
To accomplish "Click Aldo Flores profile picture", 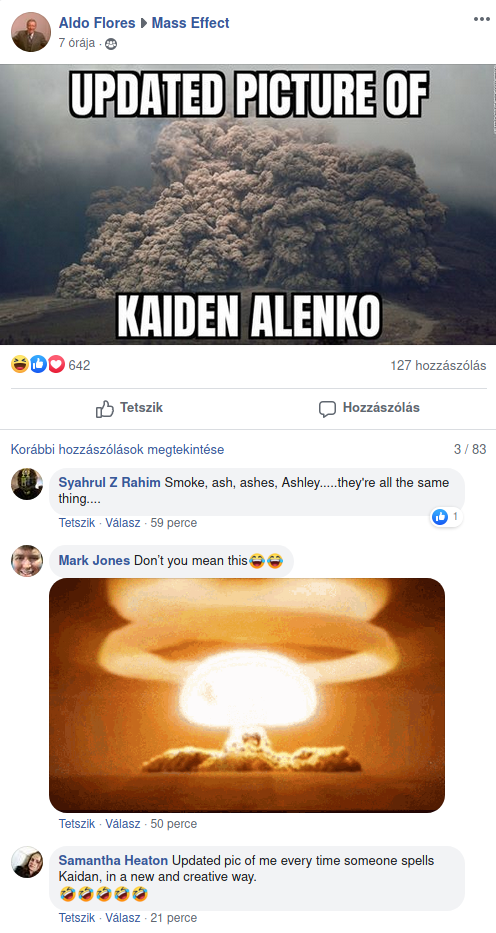I will [31, 32].
